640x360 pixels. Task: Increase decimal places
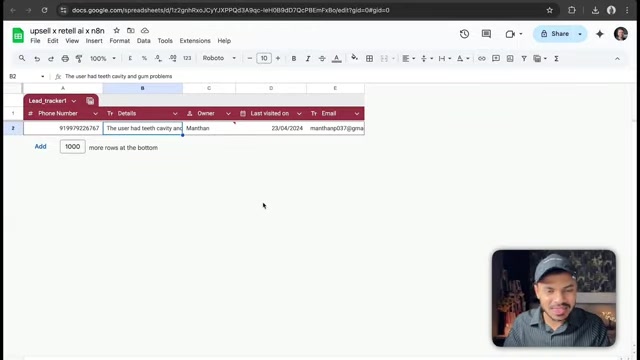(x=173, y=58)
